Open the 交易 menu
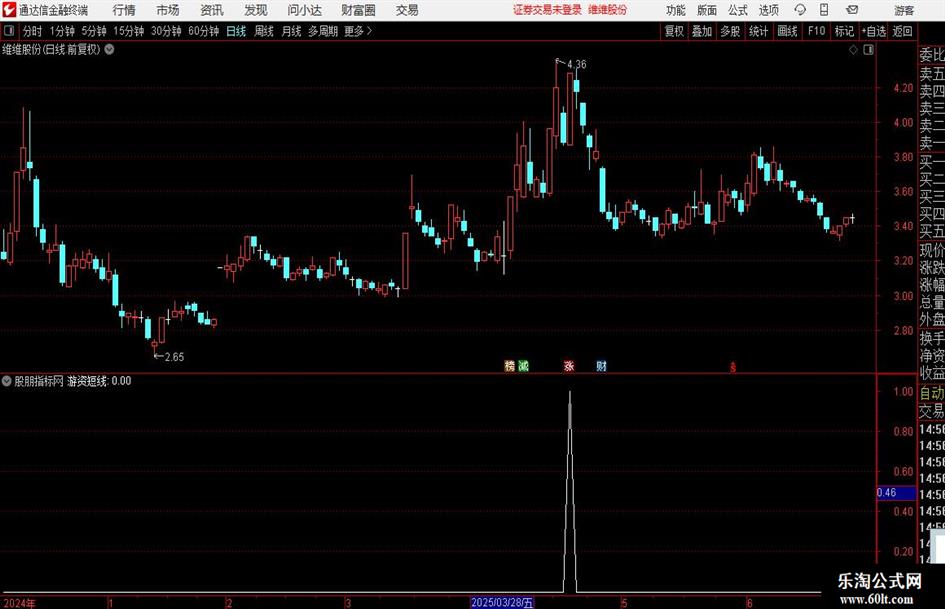This screenshot has height=609, width=945. [407, 10]
